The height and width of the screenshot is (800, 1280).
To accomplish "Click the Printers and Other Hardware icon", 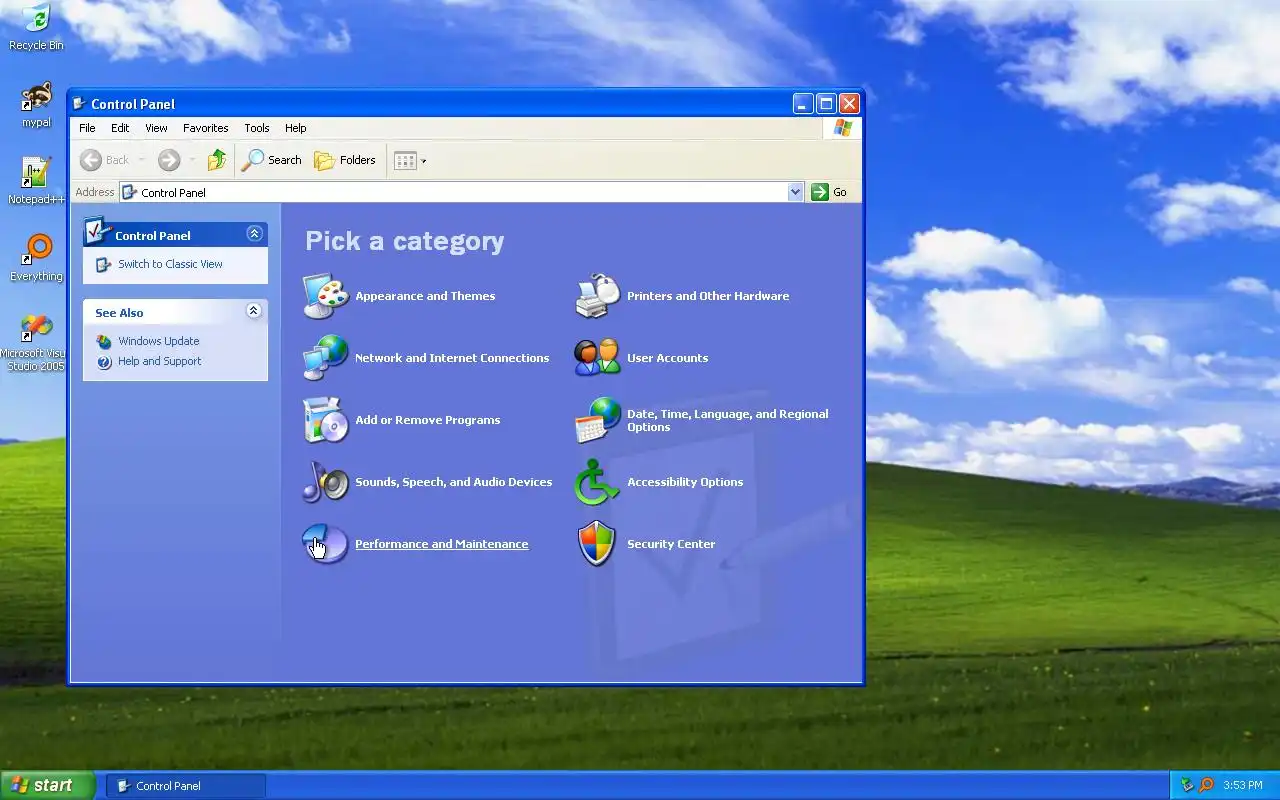I will [x=598, y=296].
